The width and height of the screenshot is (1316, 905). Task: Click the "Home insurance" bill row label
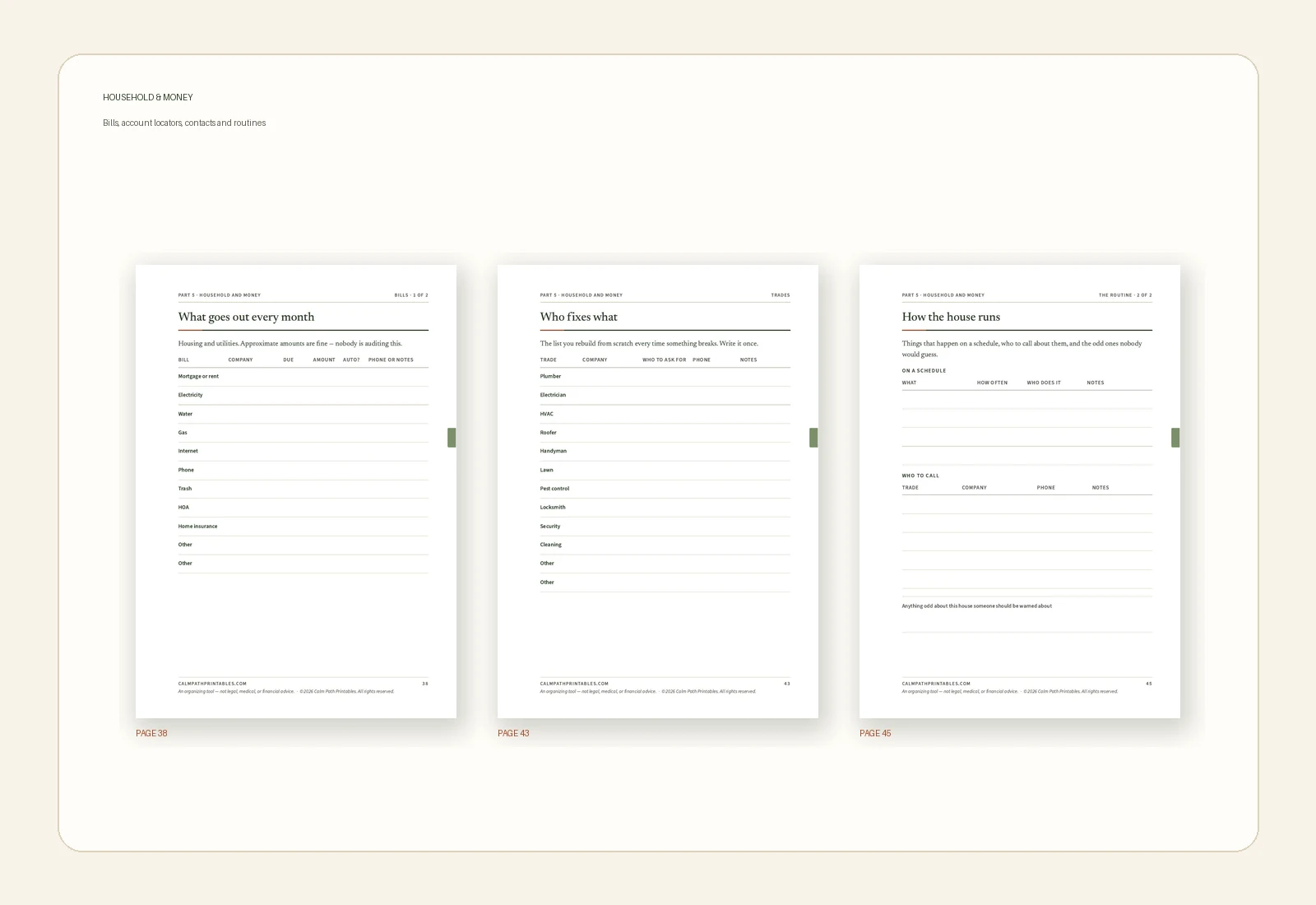197,526
